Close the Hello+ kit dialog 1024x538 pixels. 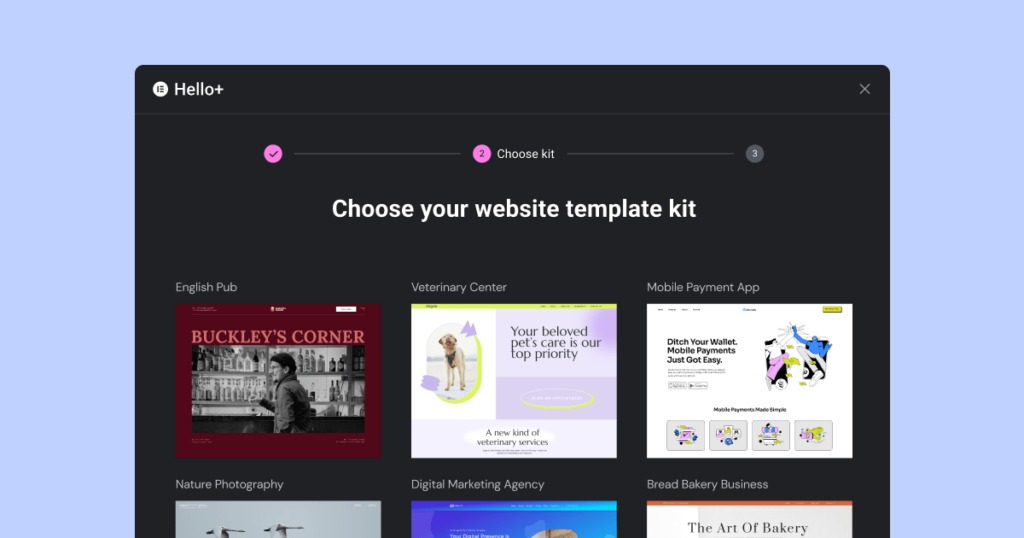pos(865,89)
